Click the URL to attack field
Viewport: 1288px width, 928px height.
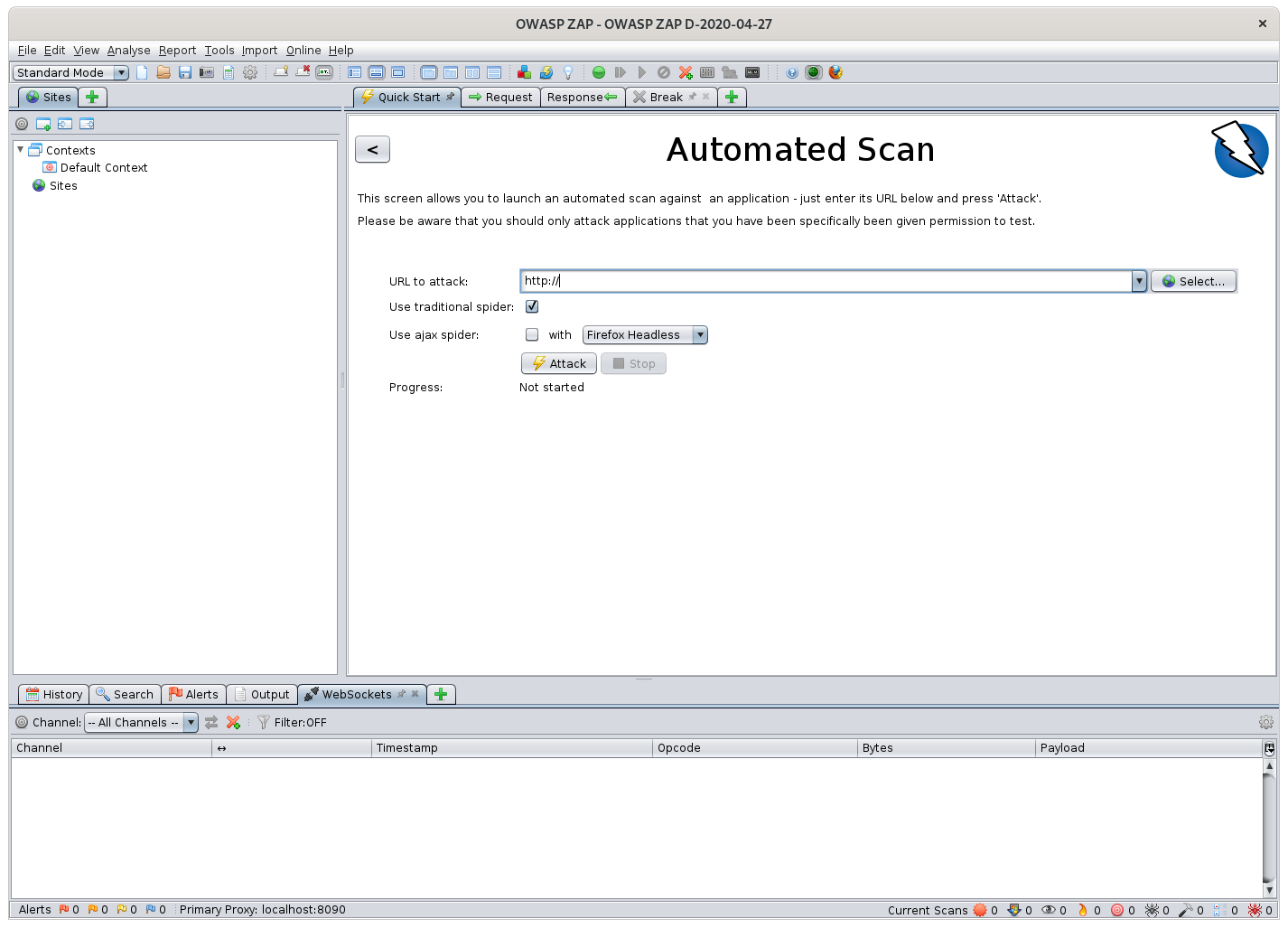[826, 281]
